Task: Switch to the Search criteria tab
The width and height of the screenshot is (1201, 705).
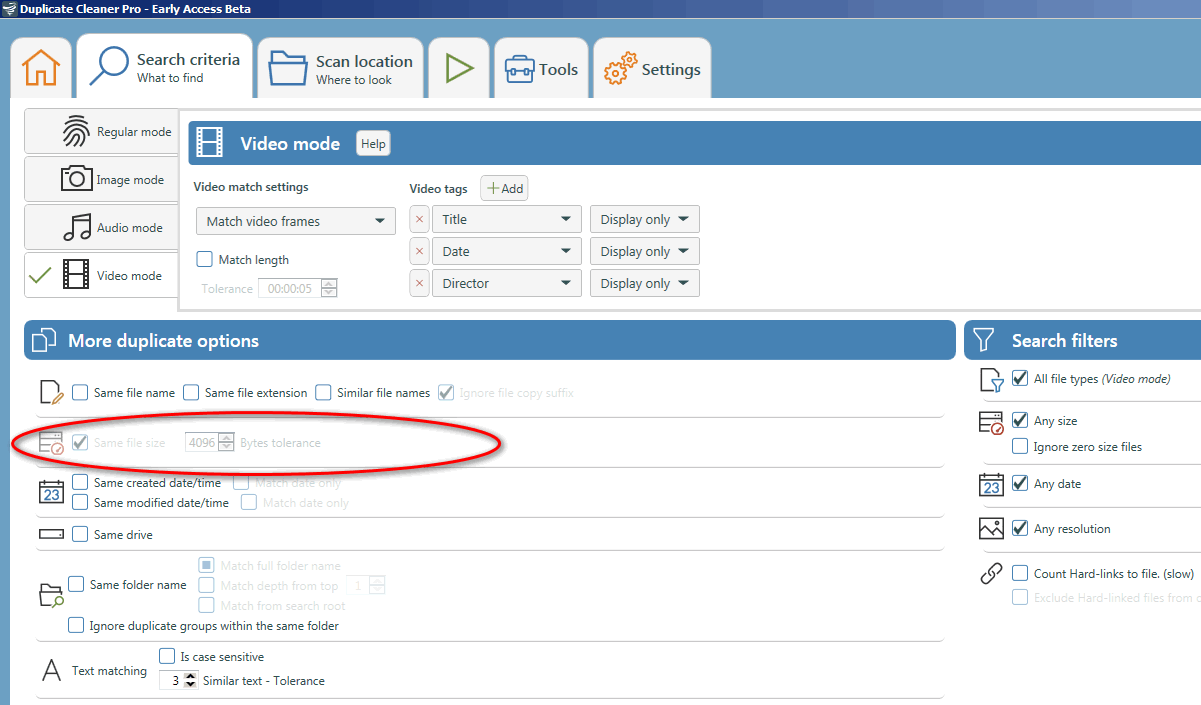Action: click(x=164, y=68)
